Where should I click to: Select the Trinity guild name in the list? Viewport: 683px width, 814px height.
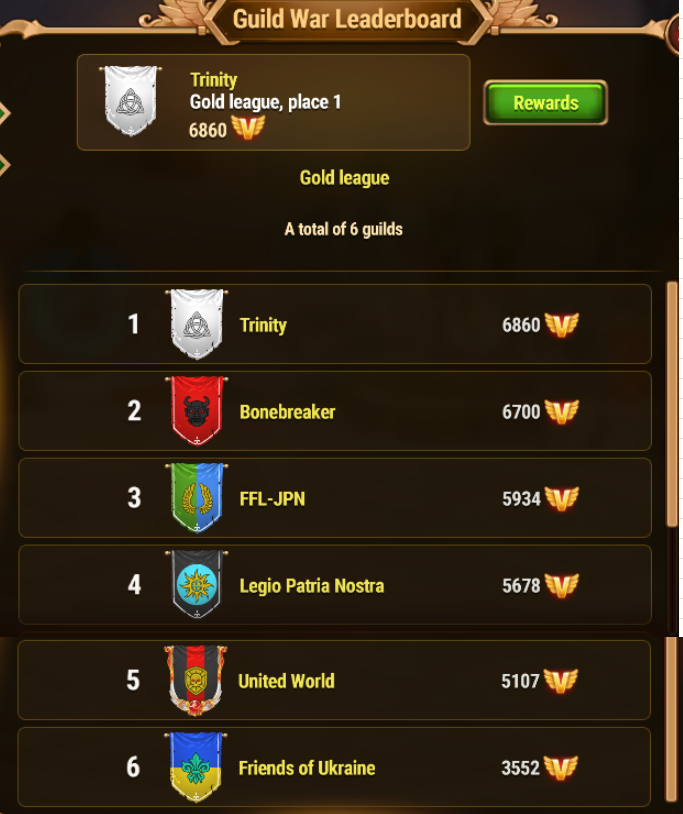pyautogui.click(x=263, y=325)
